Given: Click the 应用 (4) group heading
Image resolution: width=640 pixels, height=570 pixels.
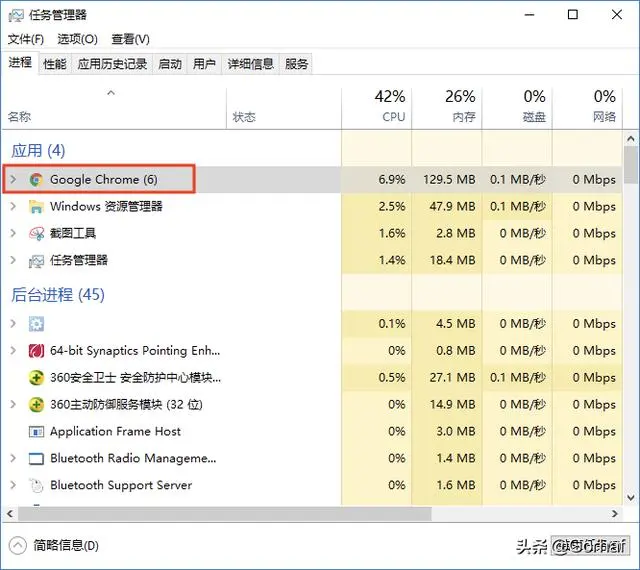Looking at the screenshot, I should click(38, 151).
